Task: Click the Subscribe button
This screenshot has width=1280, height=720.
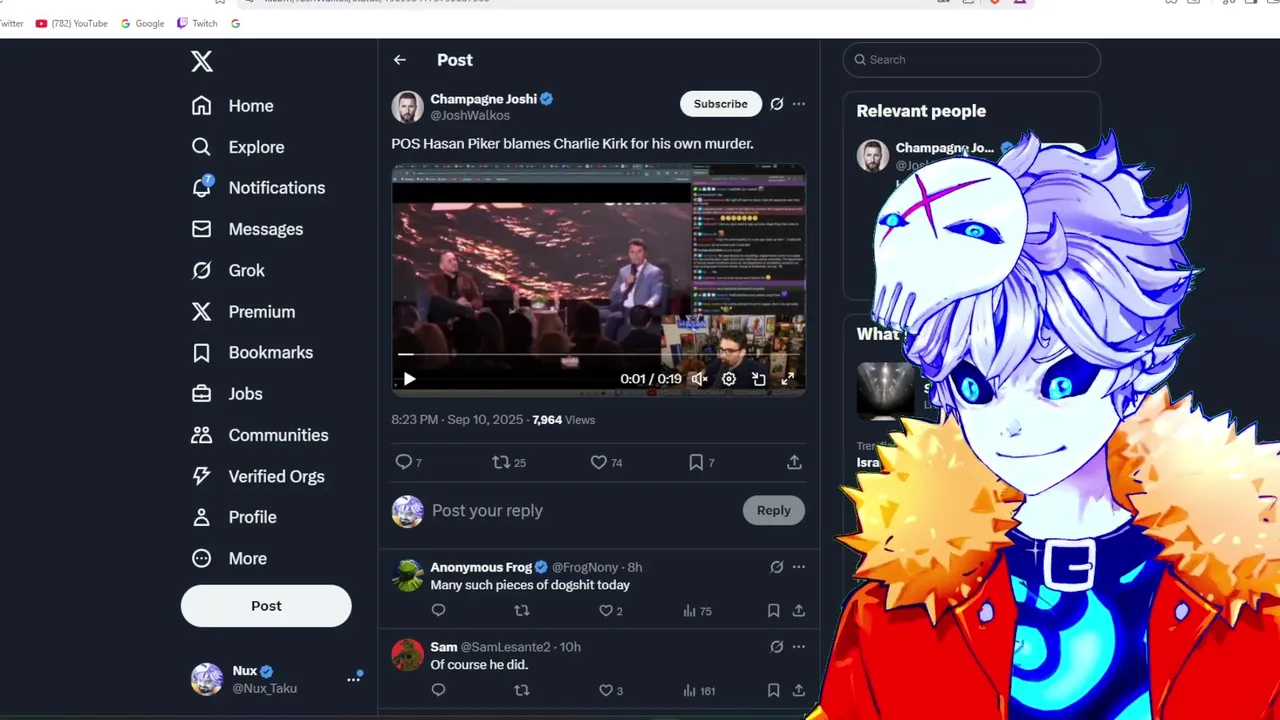Action: (721, 104)
